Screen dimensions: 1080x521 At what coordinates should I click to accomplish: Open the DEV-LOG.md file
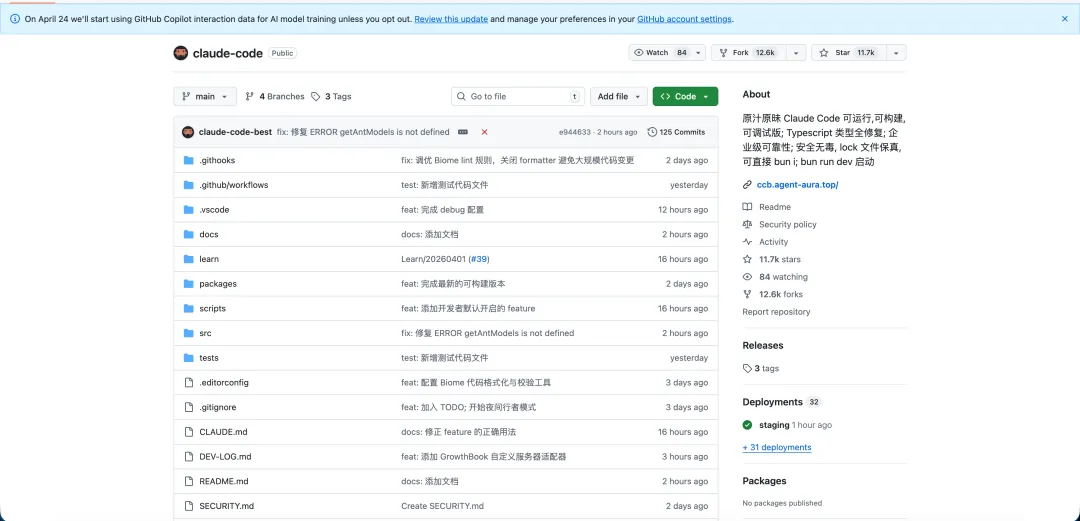(x=225, y=457)
